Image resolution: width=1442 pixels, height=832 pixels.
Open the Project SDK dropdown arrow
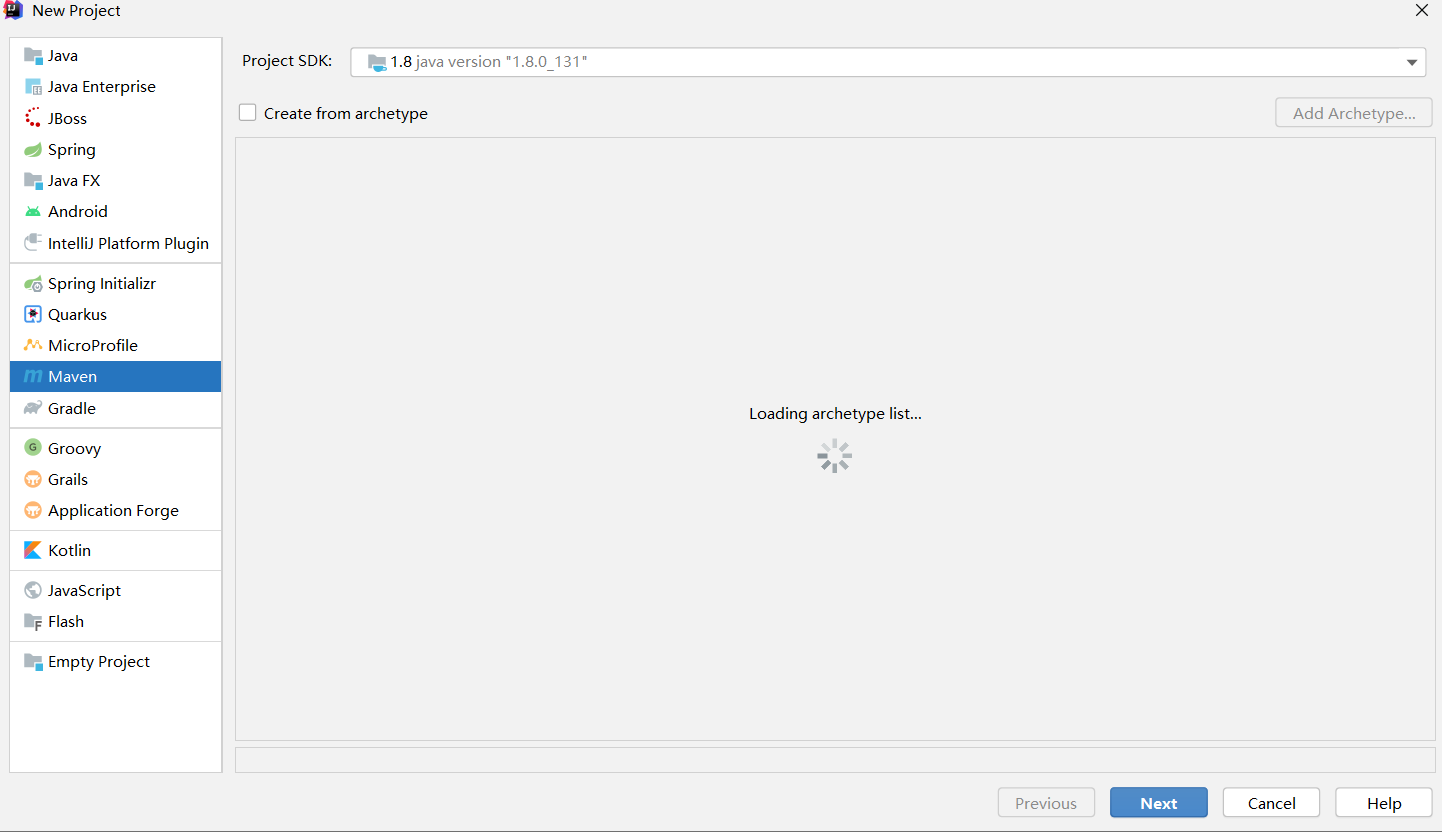pyautogui.click(x=1412, y=62)
